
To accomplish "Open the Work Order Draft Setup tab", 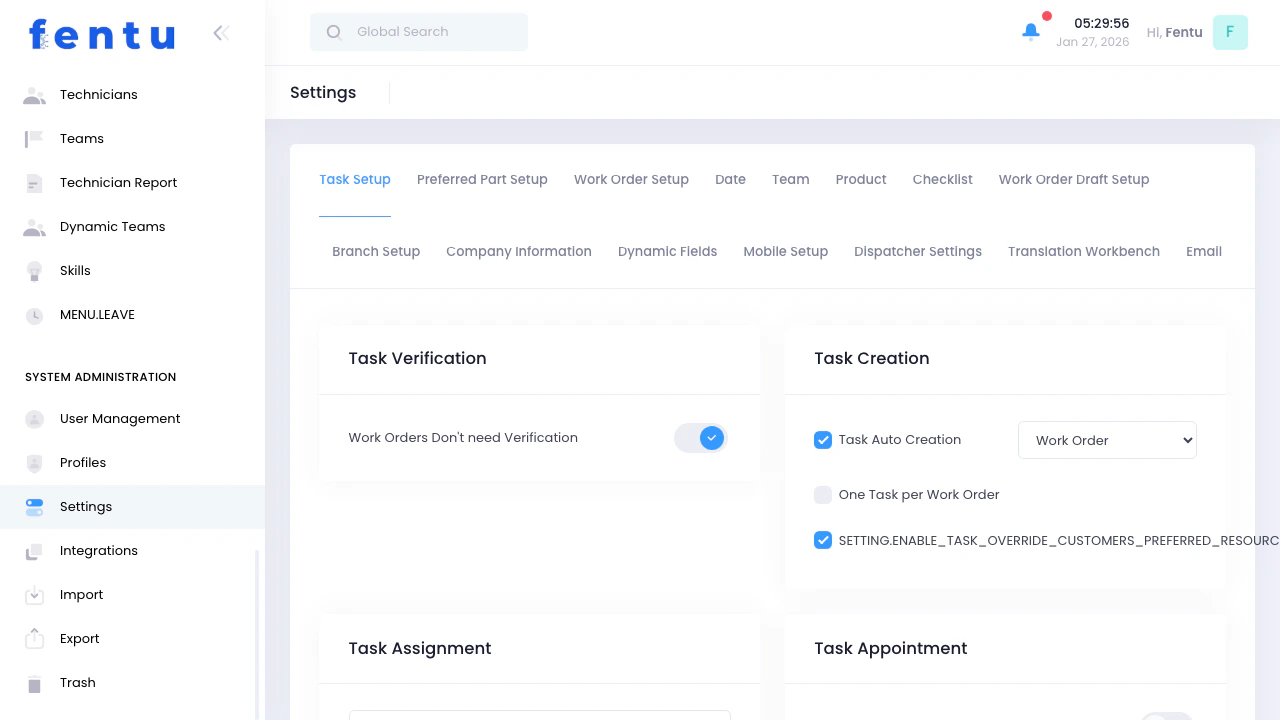I will [x=1073, y=180].
